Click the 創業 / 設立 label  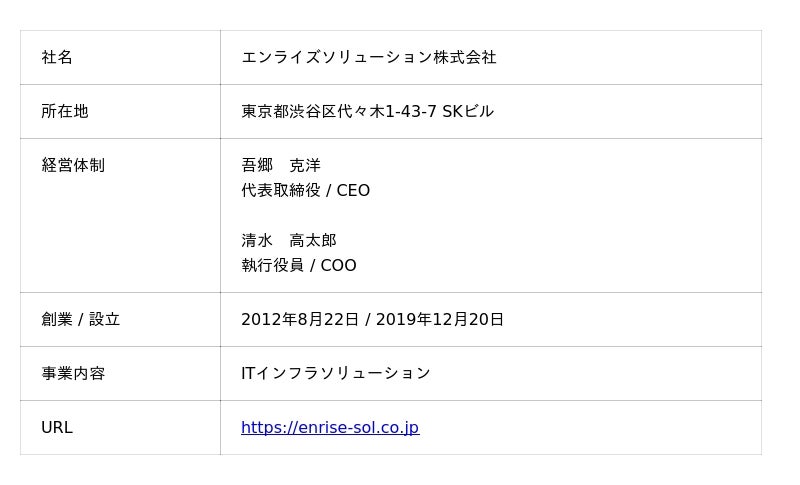pos(81,319)
